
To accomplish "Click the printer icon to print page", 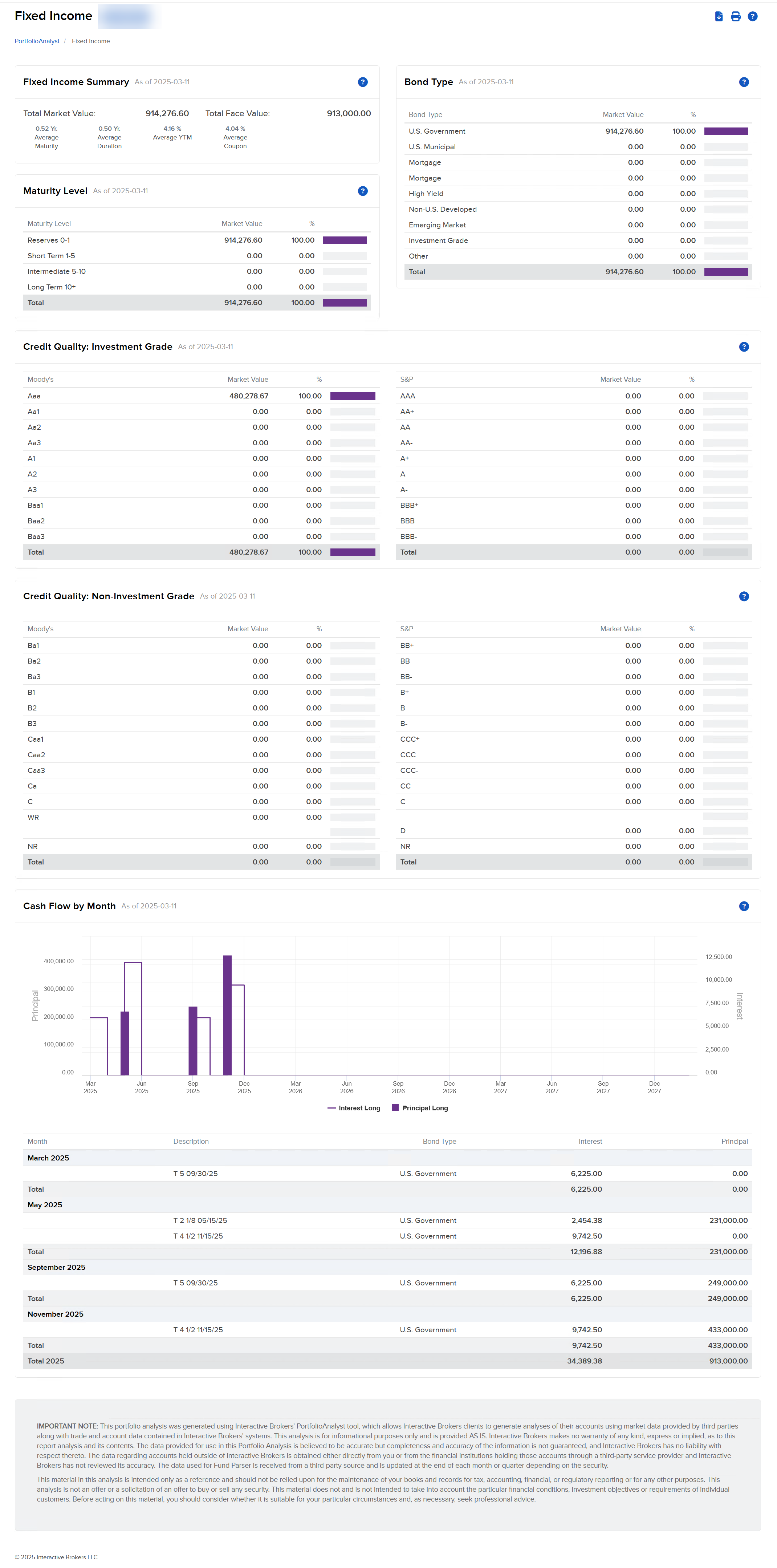I will point(736,16).
